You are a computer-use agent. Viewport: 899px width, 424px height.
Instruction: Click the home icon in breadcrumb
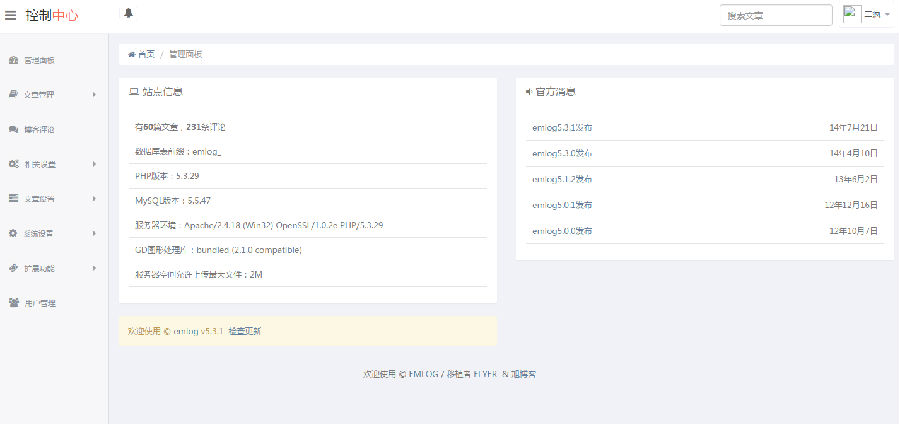pyautogui.click(x=132, y=53)
